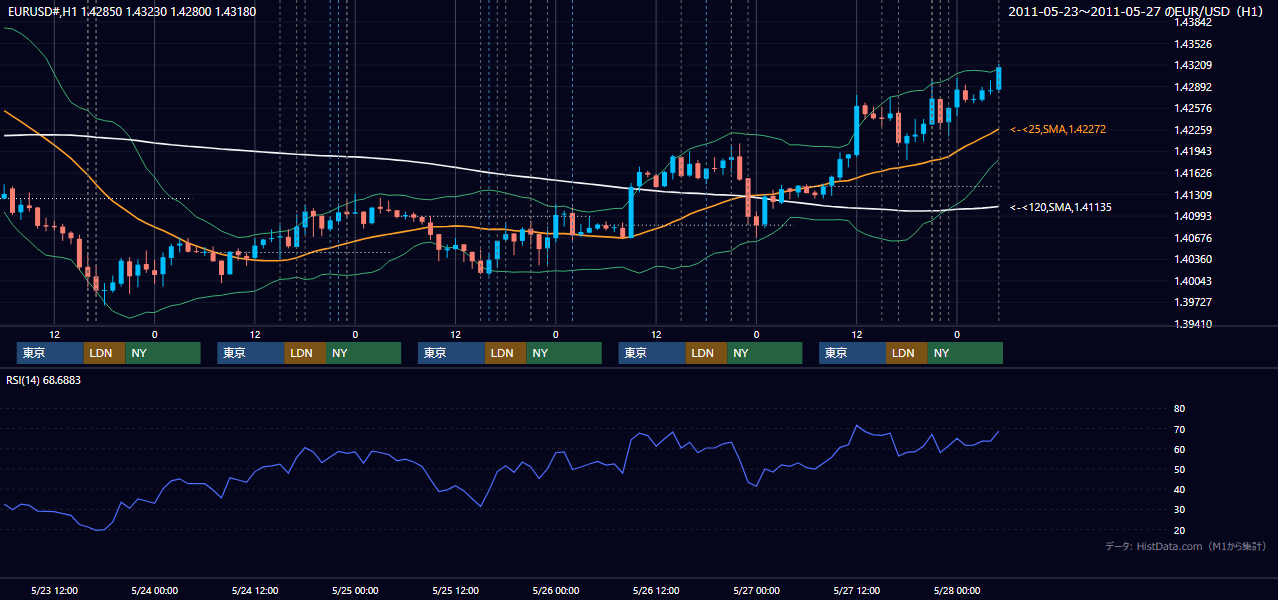Click price axis label 1.40993
This screenshot has width=1278, height=600.
1192,216
